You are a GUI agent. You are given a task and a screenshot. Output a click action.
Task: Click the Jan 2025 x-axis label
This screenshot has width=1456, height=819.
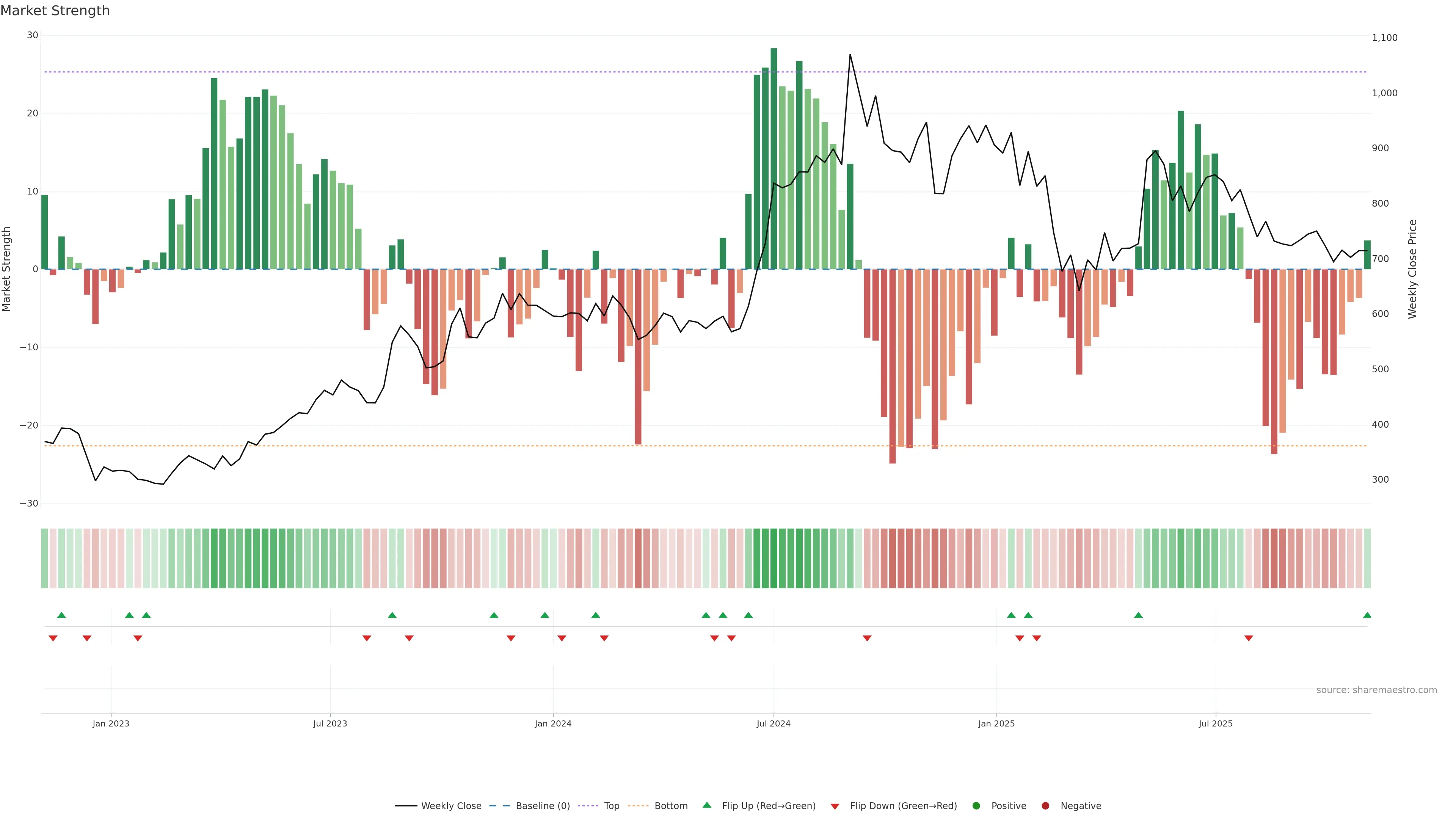point(996,723)
